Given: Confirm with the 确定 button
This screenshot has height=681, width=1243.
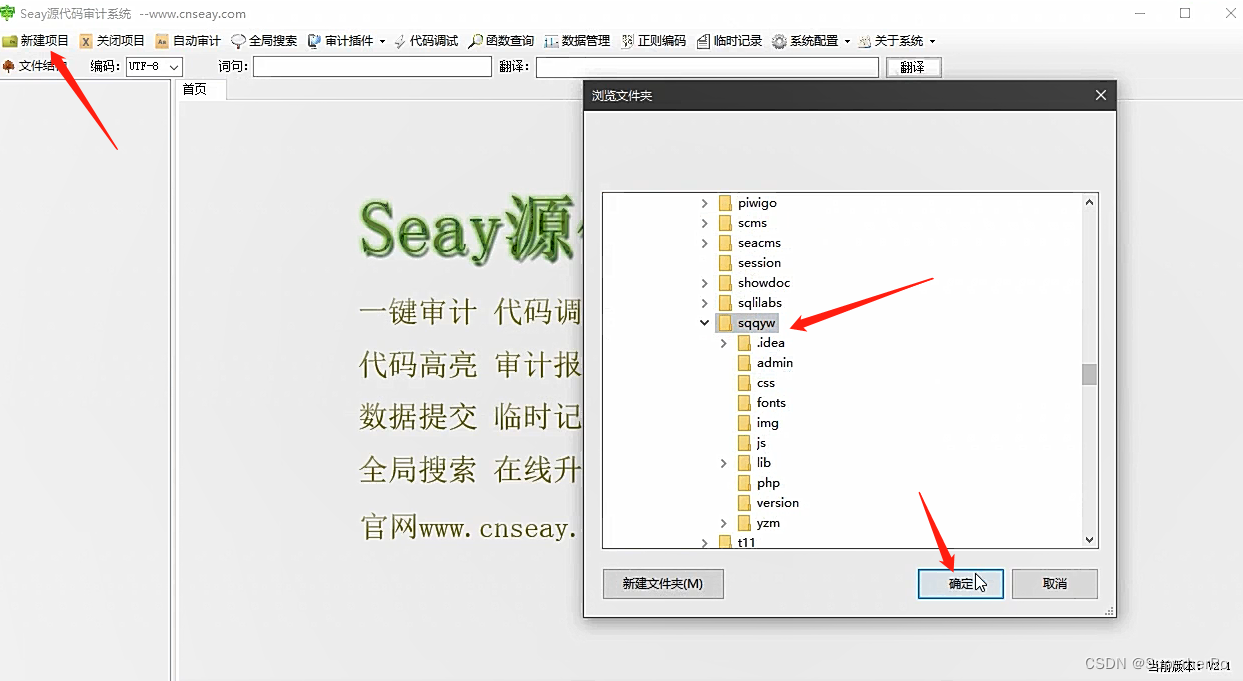Looking at the screenshot, I should 960,584.
